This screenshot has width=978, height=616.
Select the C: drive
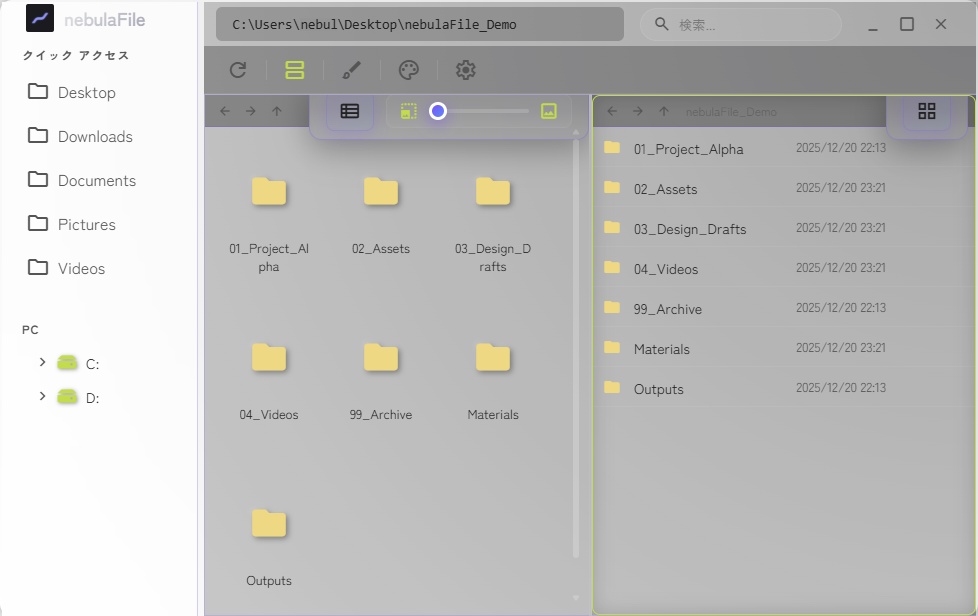[79, 363]
